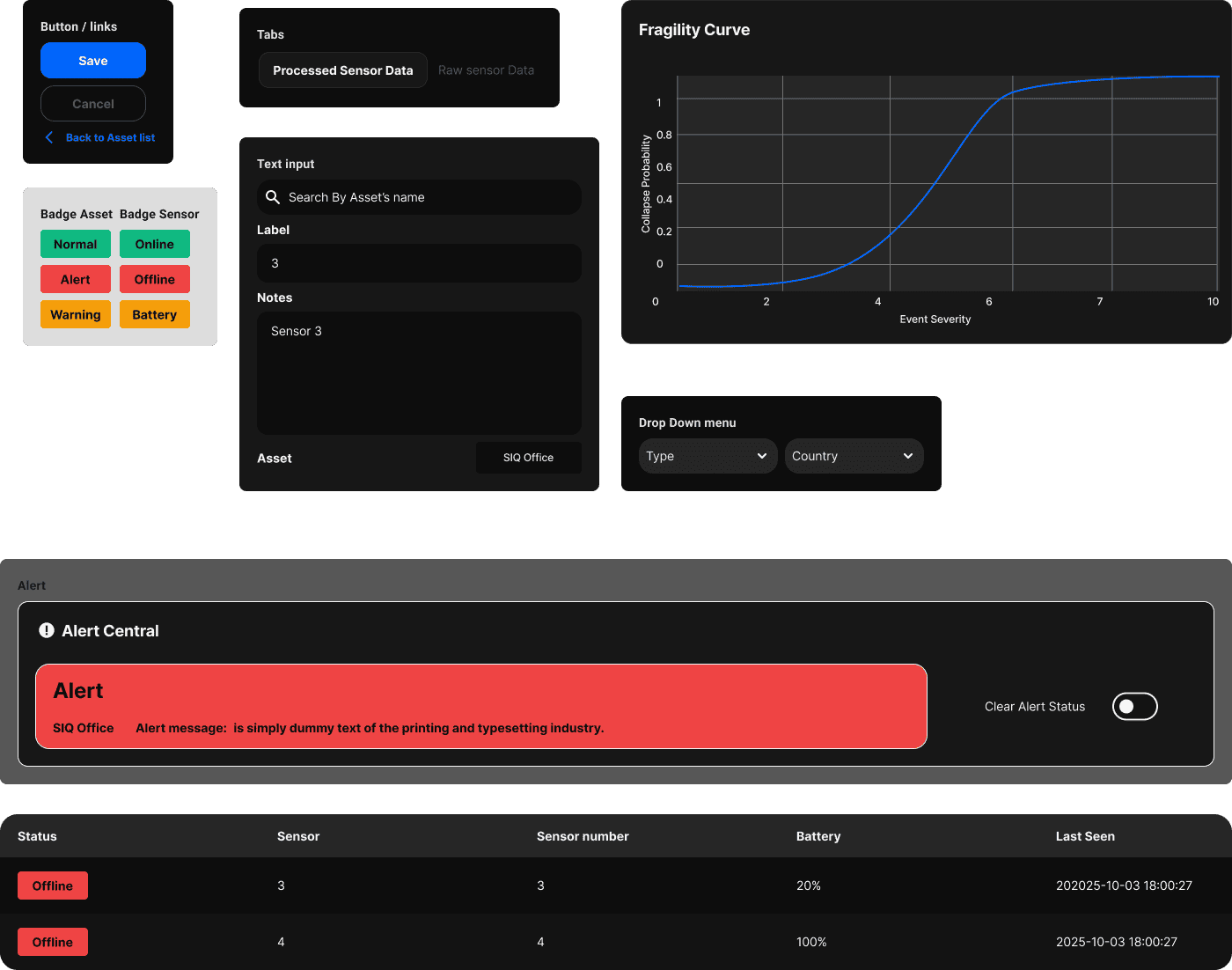1232x970 pixels.
Task: Click the red Alert message banner
Action: (x=481, y=706)
